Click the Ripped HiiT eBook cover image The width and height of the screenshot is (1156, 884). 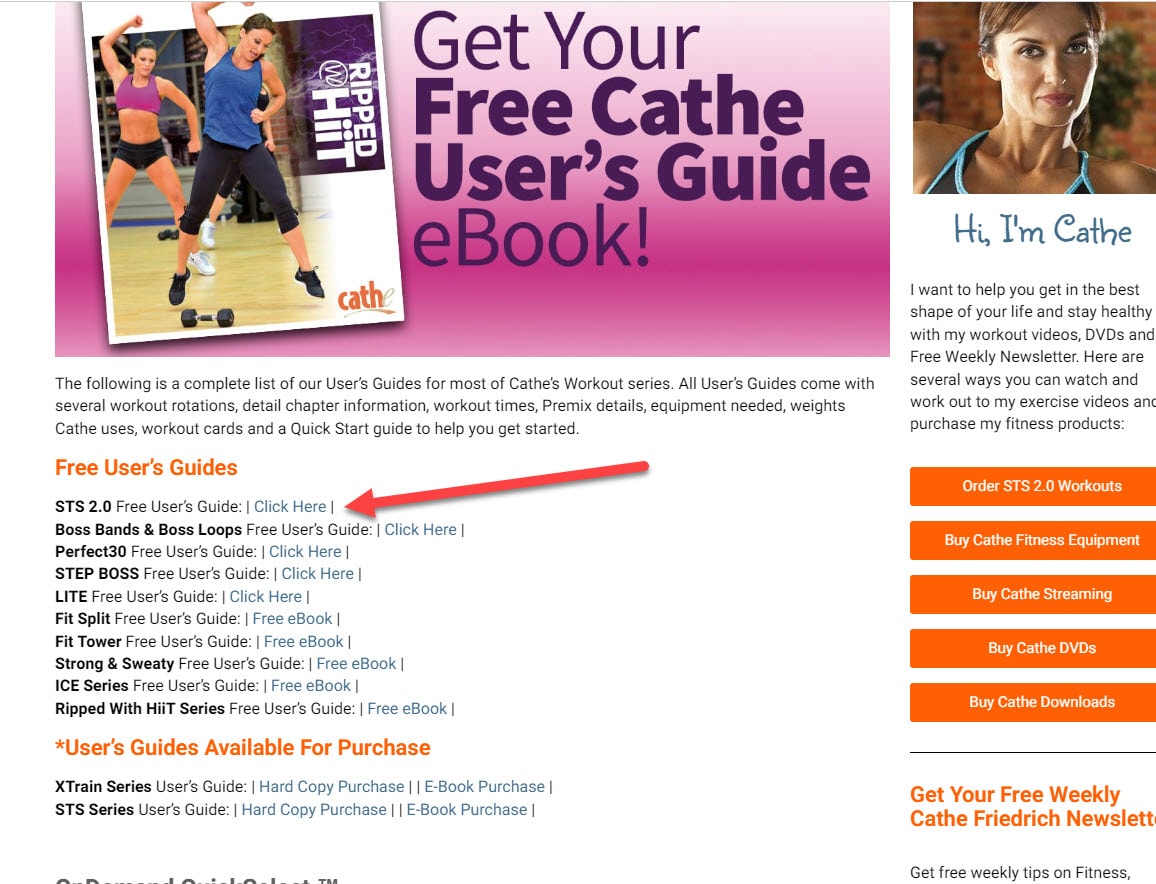coord(243,173)
